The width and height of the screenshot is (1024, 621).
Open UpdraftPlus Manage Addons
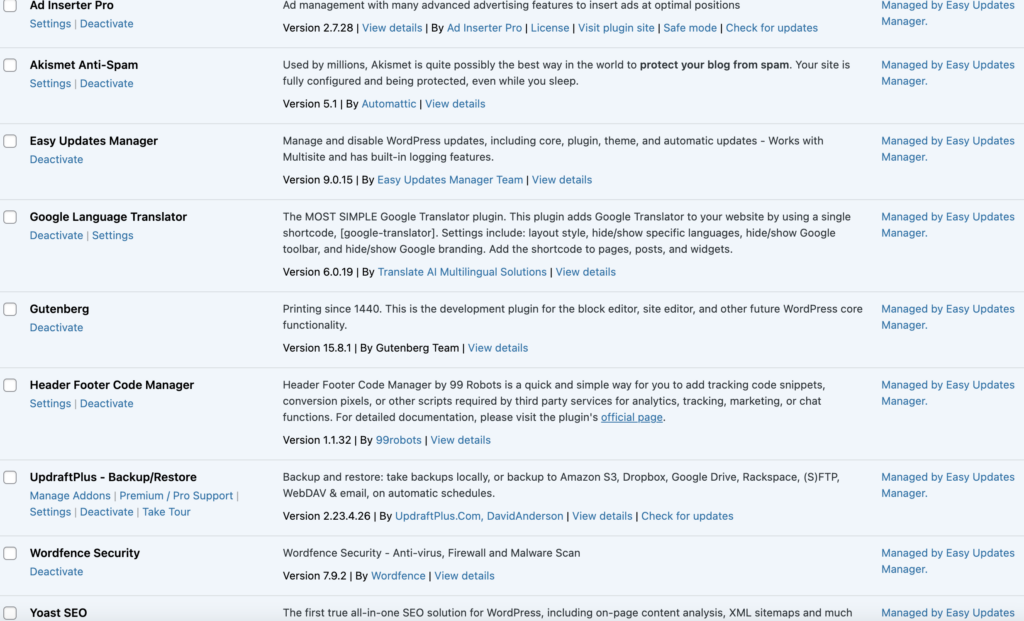(70, 496)
